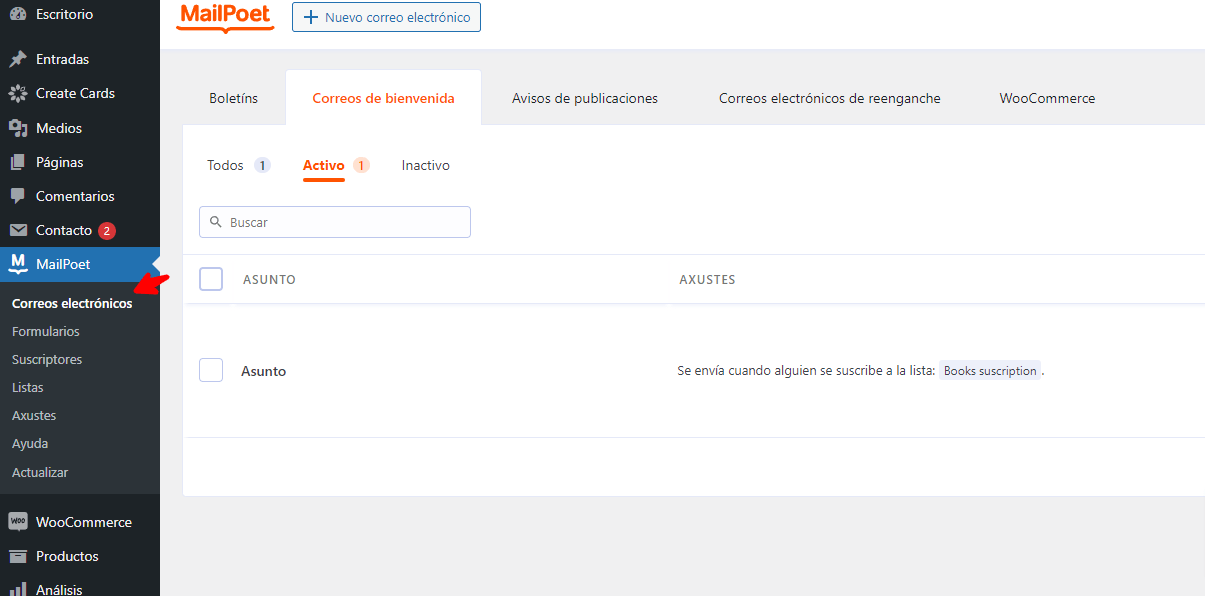Open Entradas in the sidebar
The image size is (1205, 596).
62,59
